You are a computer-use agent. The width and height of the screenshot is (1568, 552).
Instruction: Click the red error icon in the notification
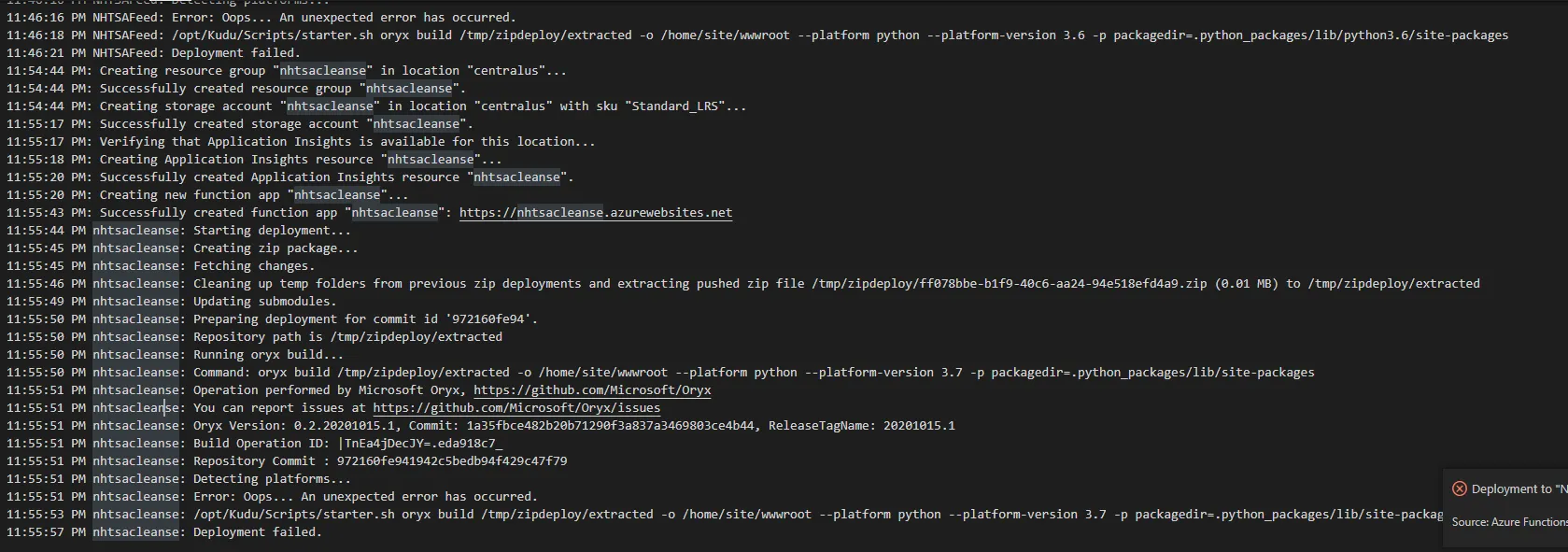[1459, 488]
